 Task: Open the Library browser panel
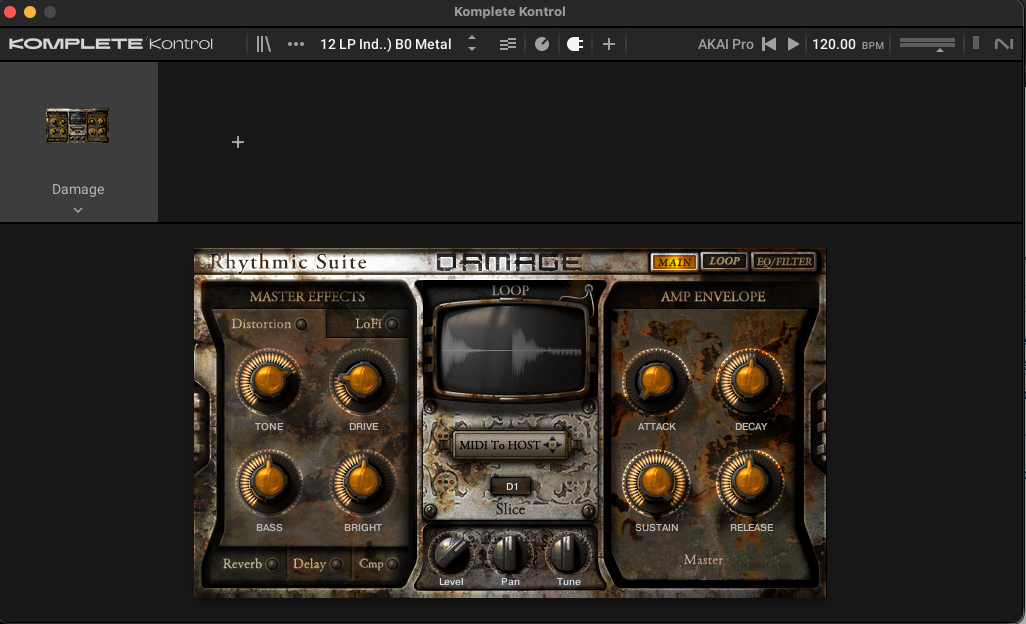[x=264, y=43]
